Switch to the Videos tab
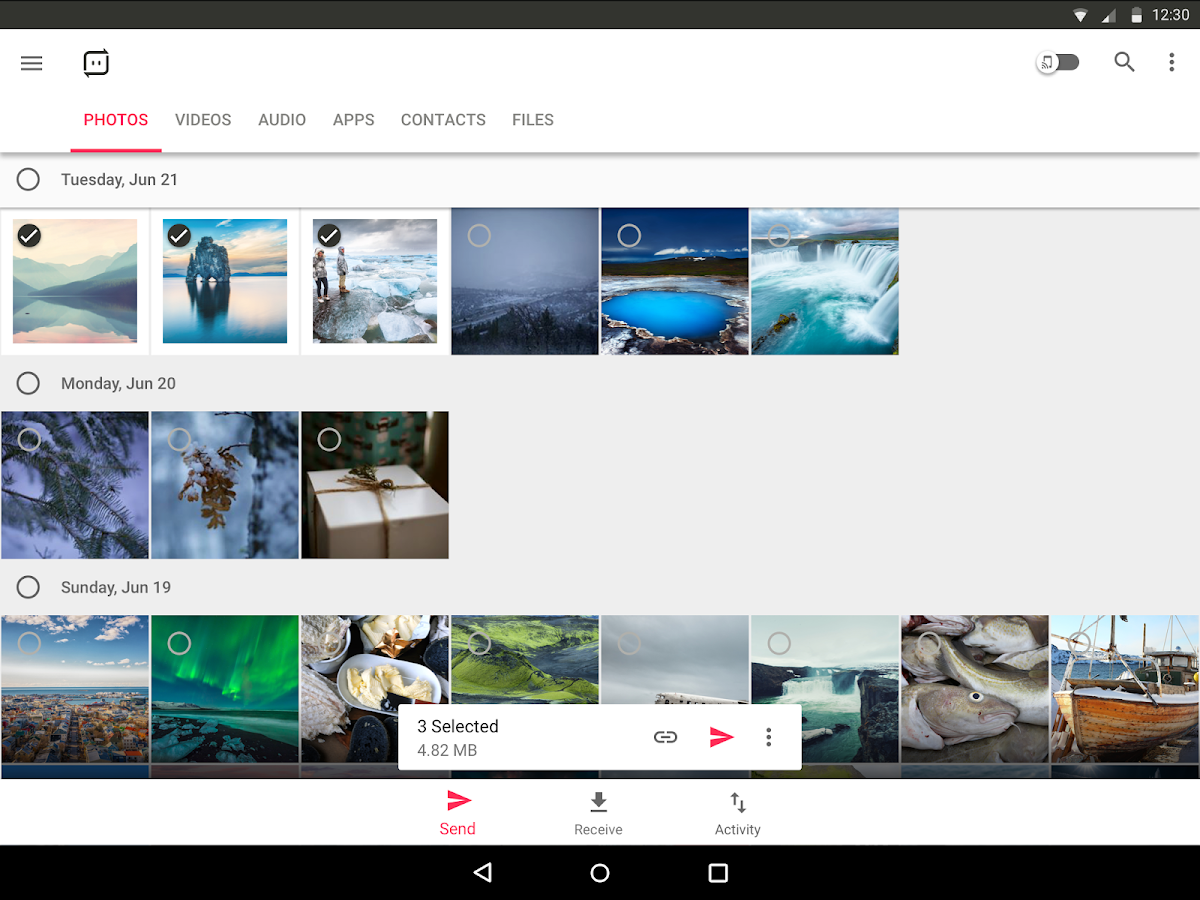Viewport: 1200px width, 900px height. pyautogui.click(x=203, y=120)
